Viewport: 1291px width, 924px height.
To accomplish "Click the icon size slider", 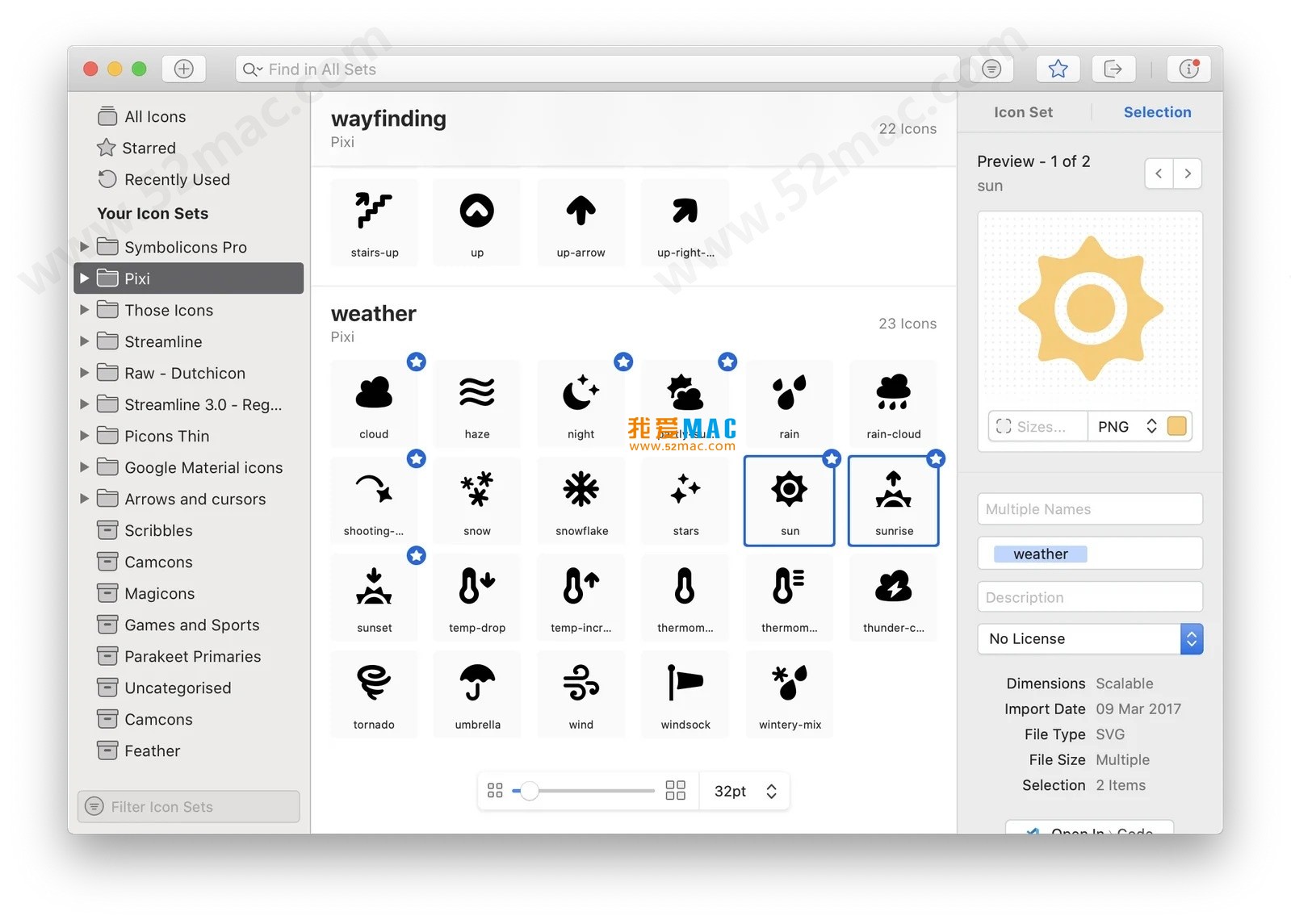I will [583, 791].
